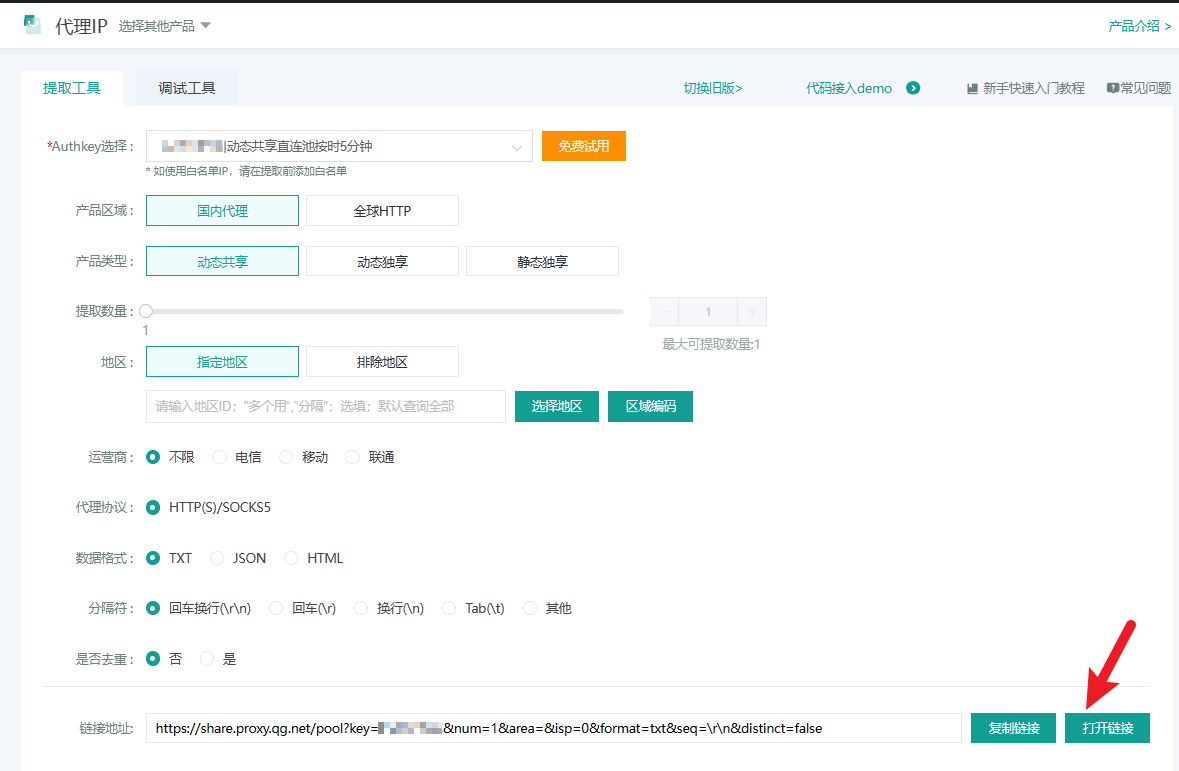Click the 代理IP logo icon

[x=33, y=26]
